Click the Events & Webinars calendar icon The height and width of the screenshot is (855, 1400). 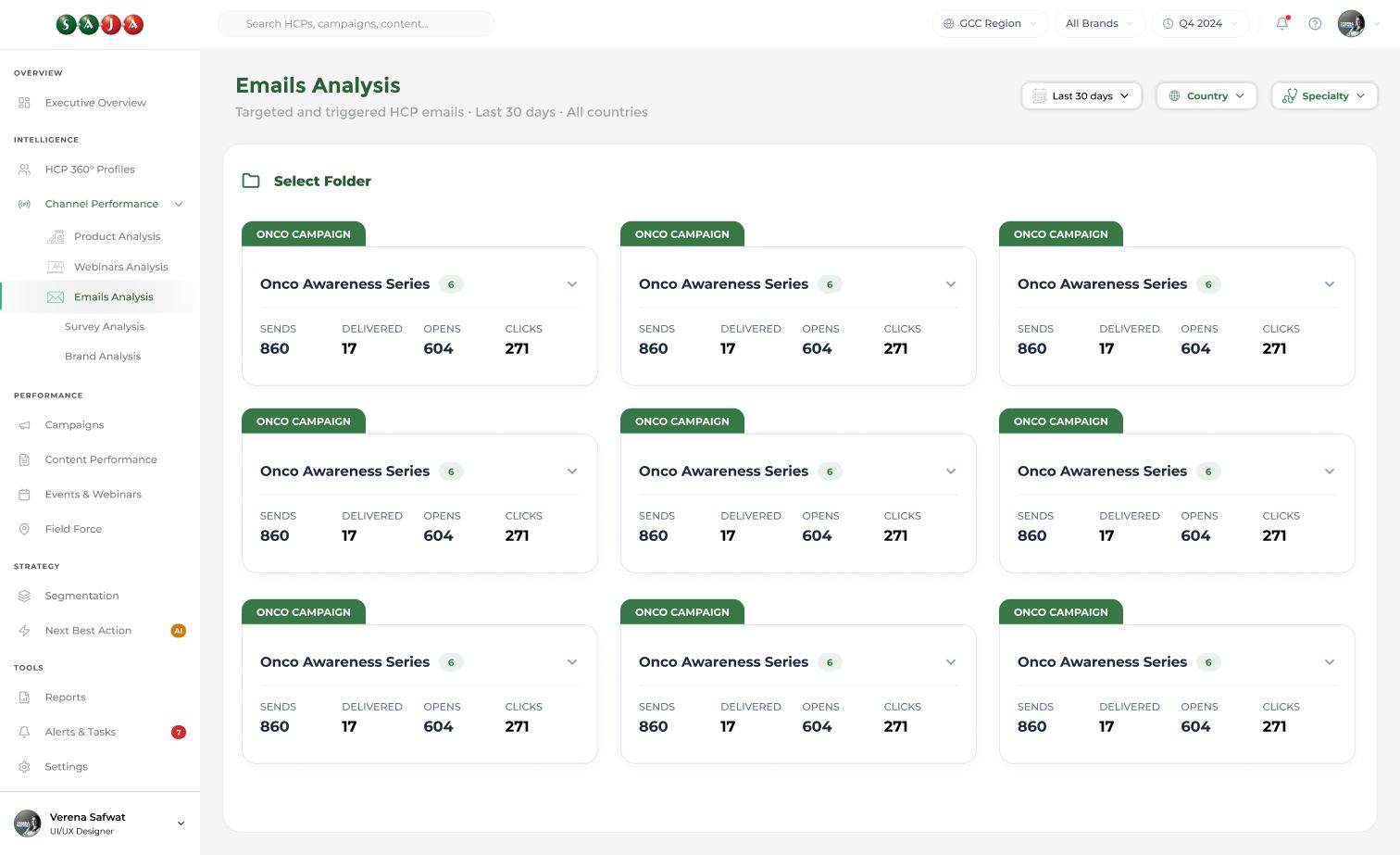point(25,495)
